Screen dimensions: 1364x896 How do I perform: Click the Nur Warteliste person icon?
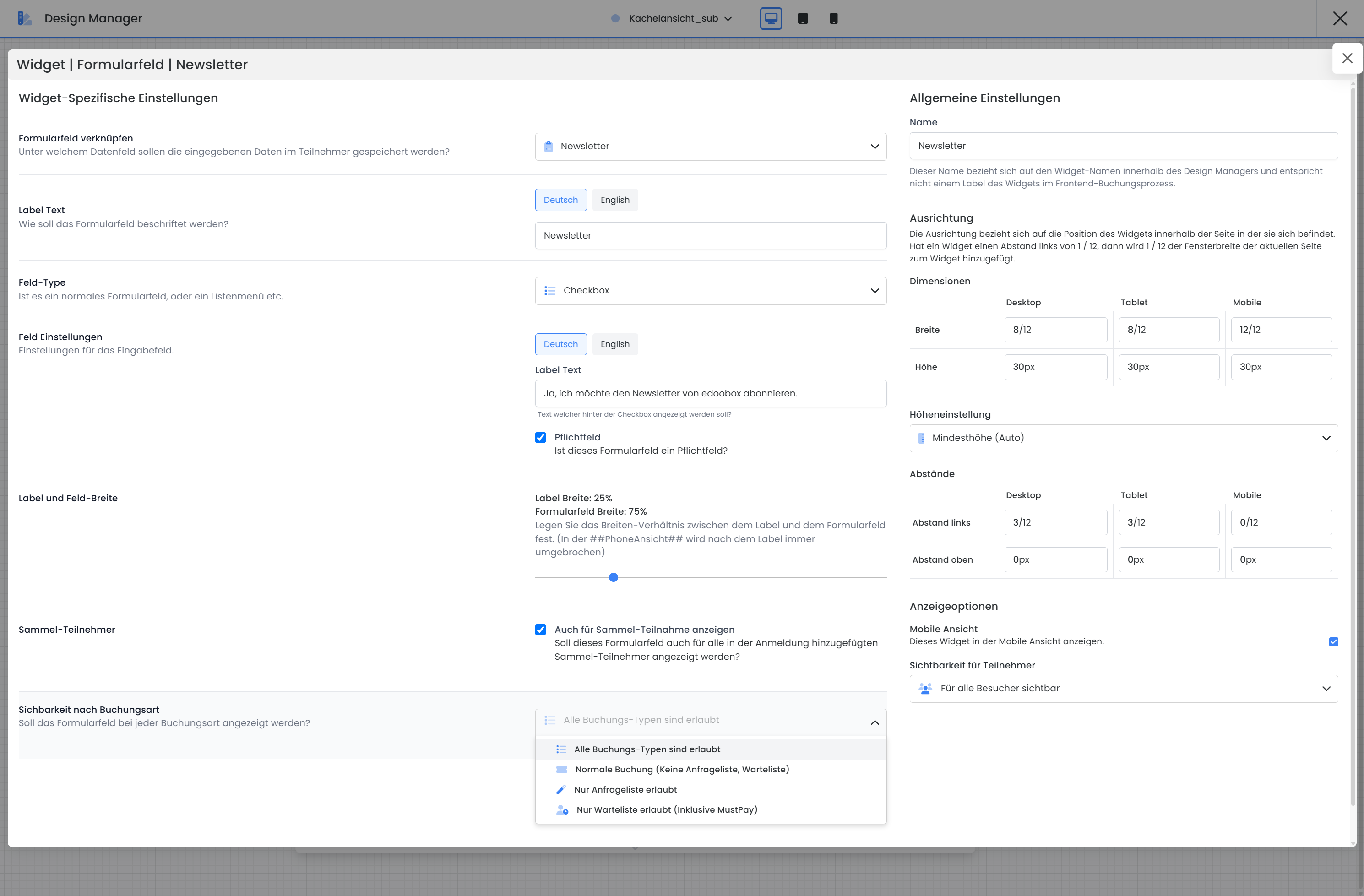(x=562, y=809)
